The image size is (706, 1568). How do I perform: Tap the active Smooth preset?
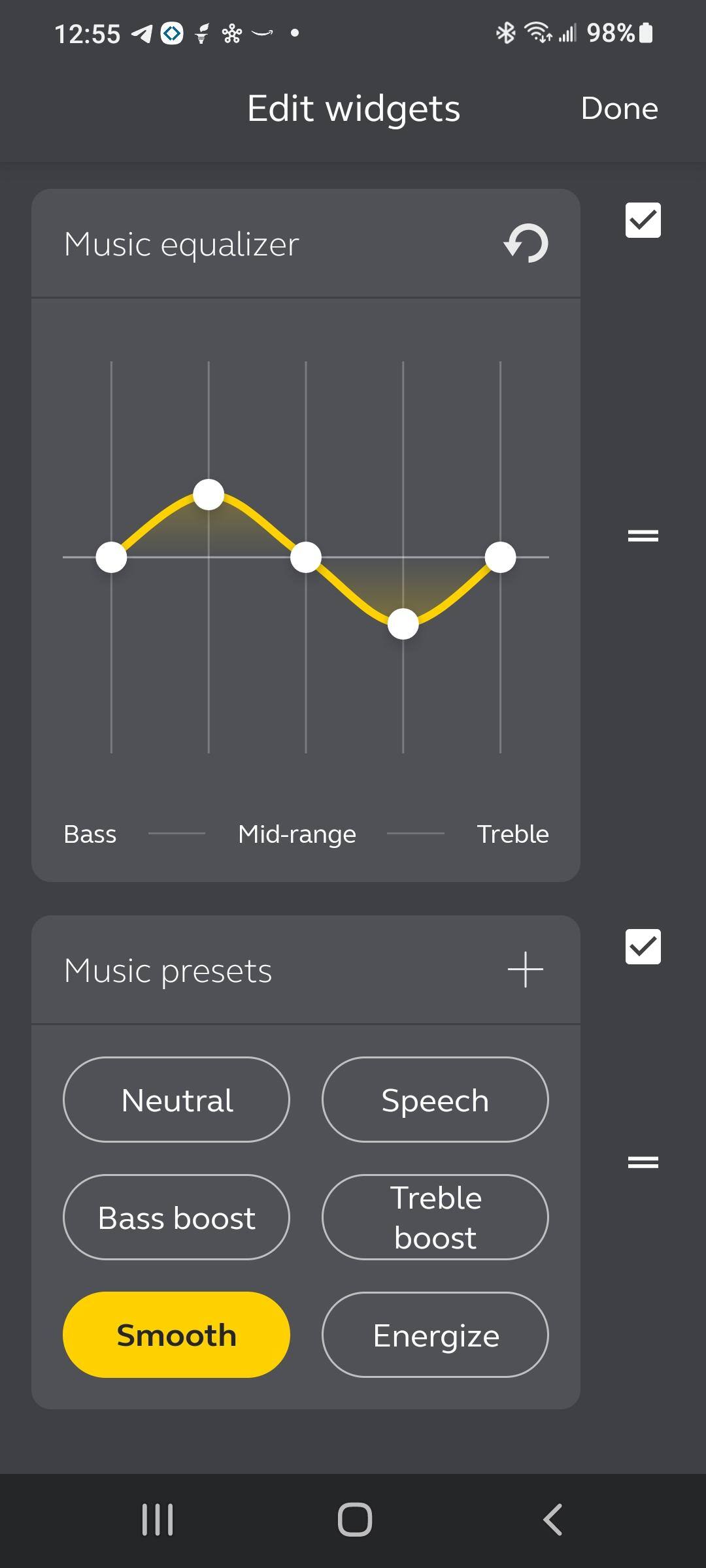coord(176,1335)
